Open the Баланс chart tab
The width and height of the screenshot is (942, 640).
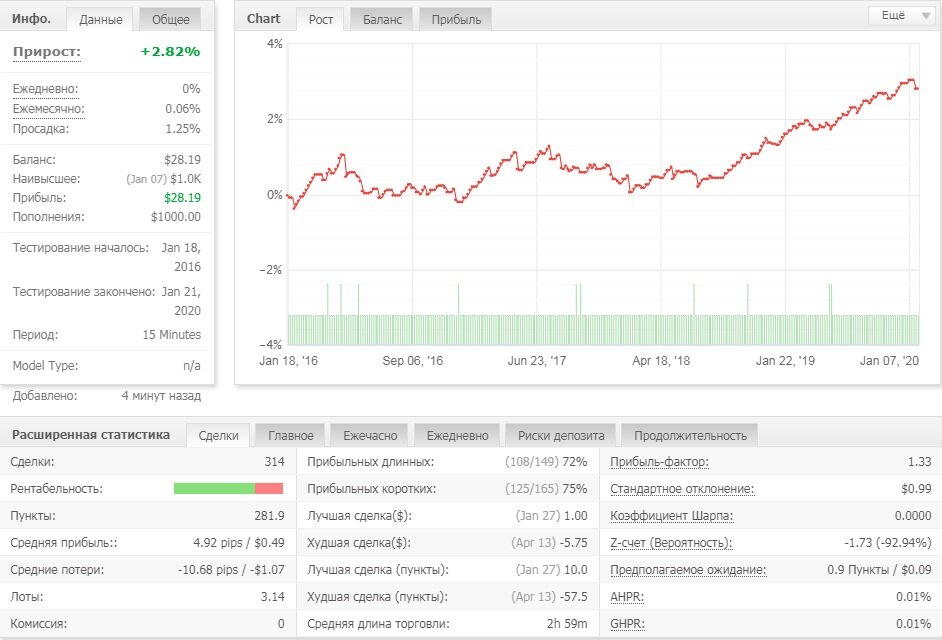coord(382,19)
